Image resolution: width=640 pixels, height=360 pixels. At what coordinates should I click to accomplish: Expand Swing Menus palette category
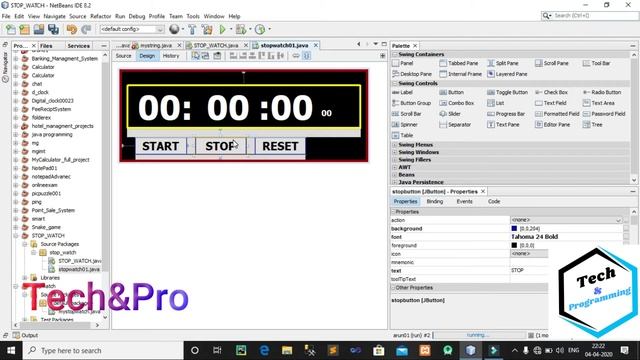click(x=395, y=145)
